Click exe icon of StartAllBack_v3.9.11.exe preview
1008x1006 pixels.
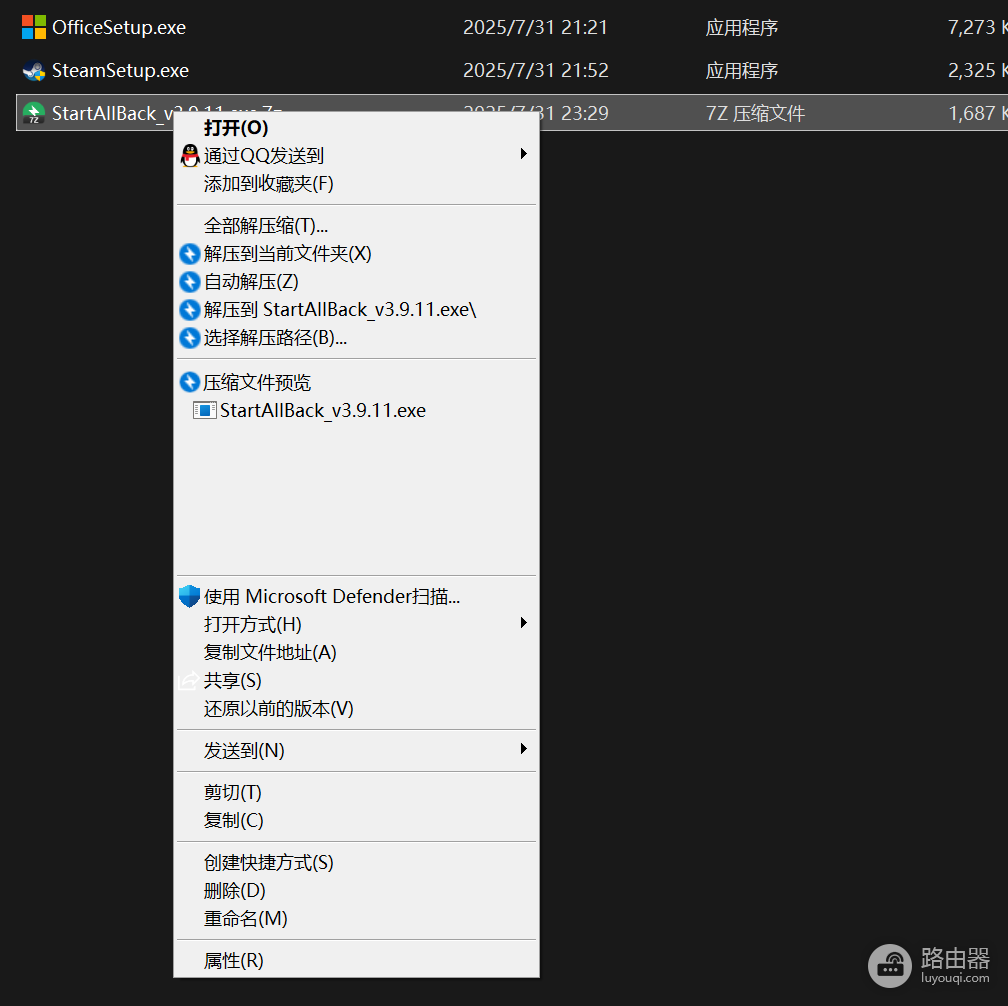coord(204,410)
